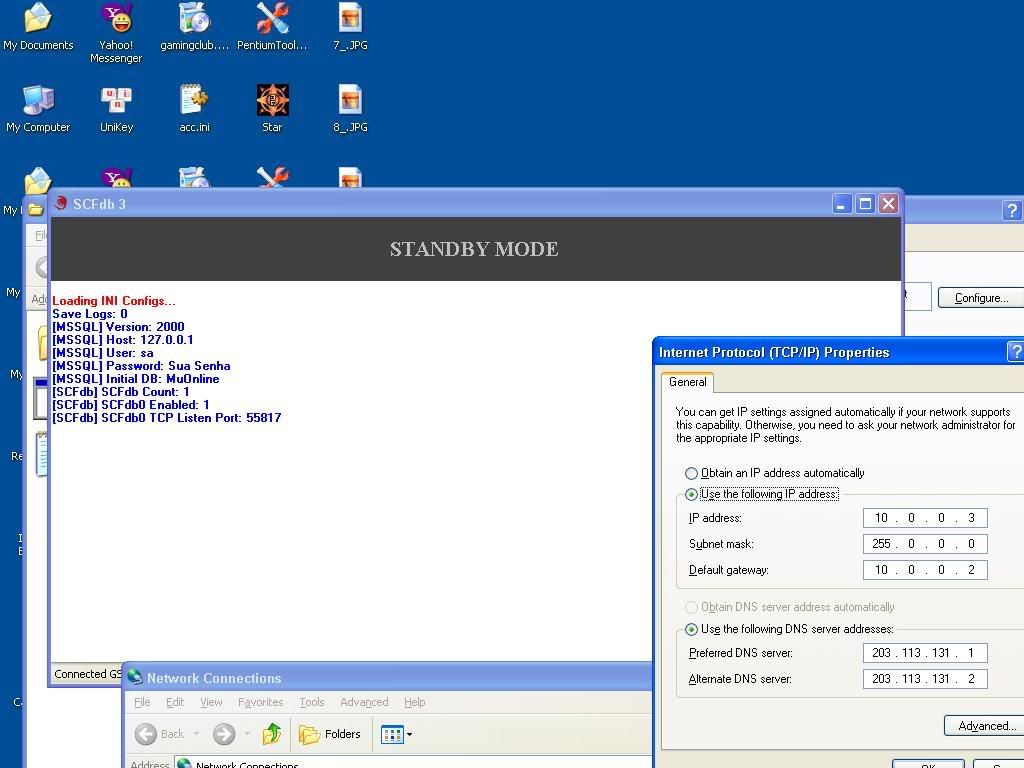Click the SCFdb 3 title bar icon
The width and height of the screenshot is (1024, 768).
pyautogui.click(x=61, y=203)
